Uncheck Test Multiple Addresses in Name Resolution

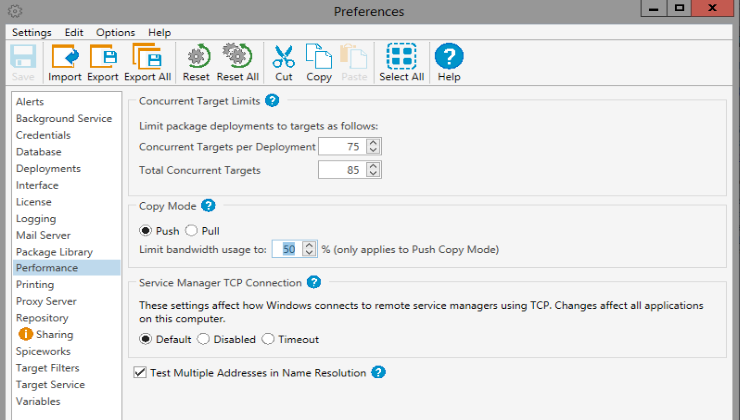tap(139, 372)
